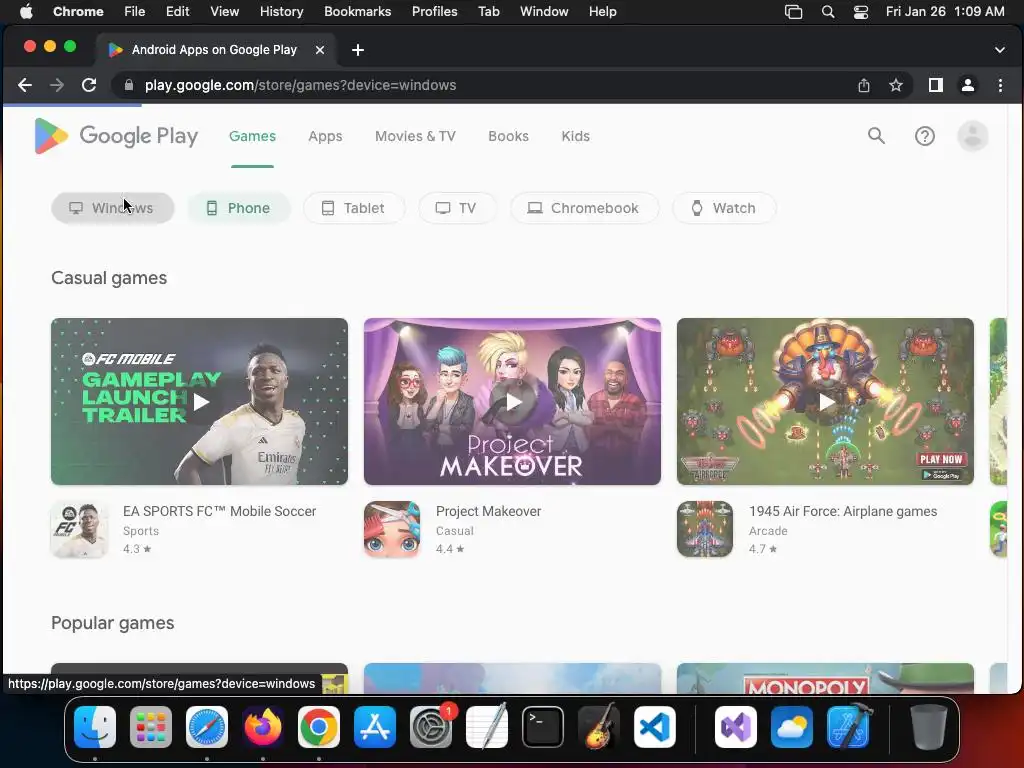Bookmark this tab with star icon
The height and width of the screenshot is (768, 1024).
coord(896,85)
